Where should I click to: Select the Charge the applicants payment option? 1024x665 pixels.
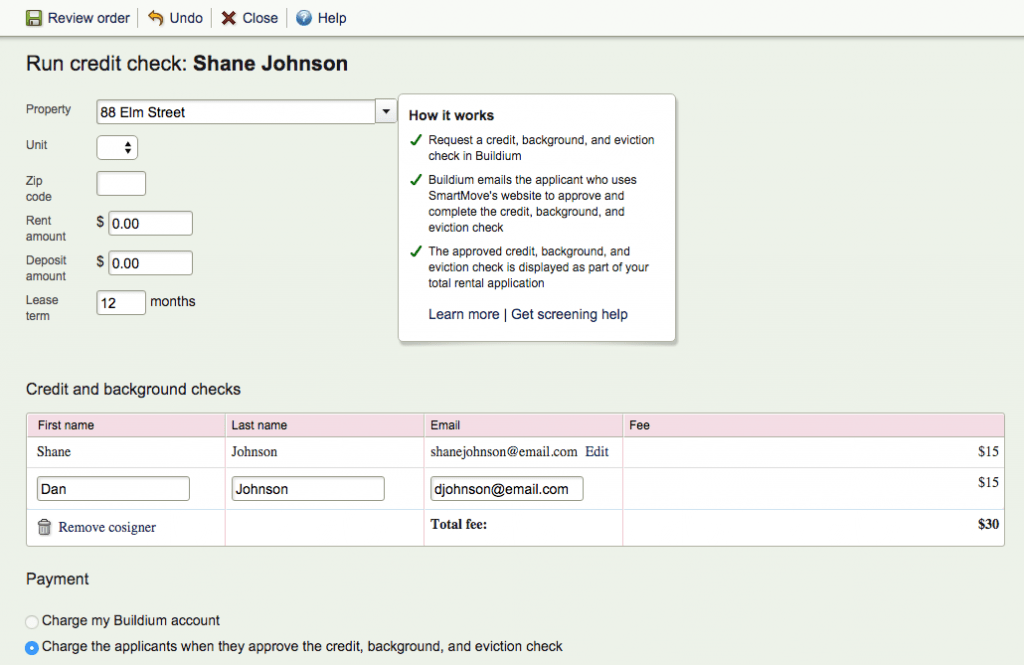point(30,646)
